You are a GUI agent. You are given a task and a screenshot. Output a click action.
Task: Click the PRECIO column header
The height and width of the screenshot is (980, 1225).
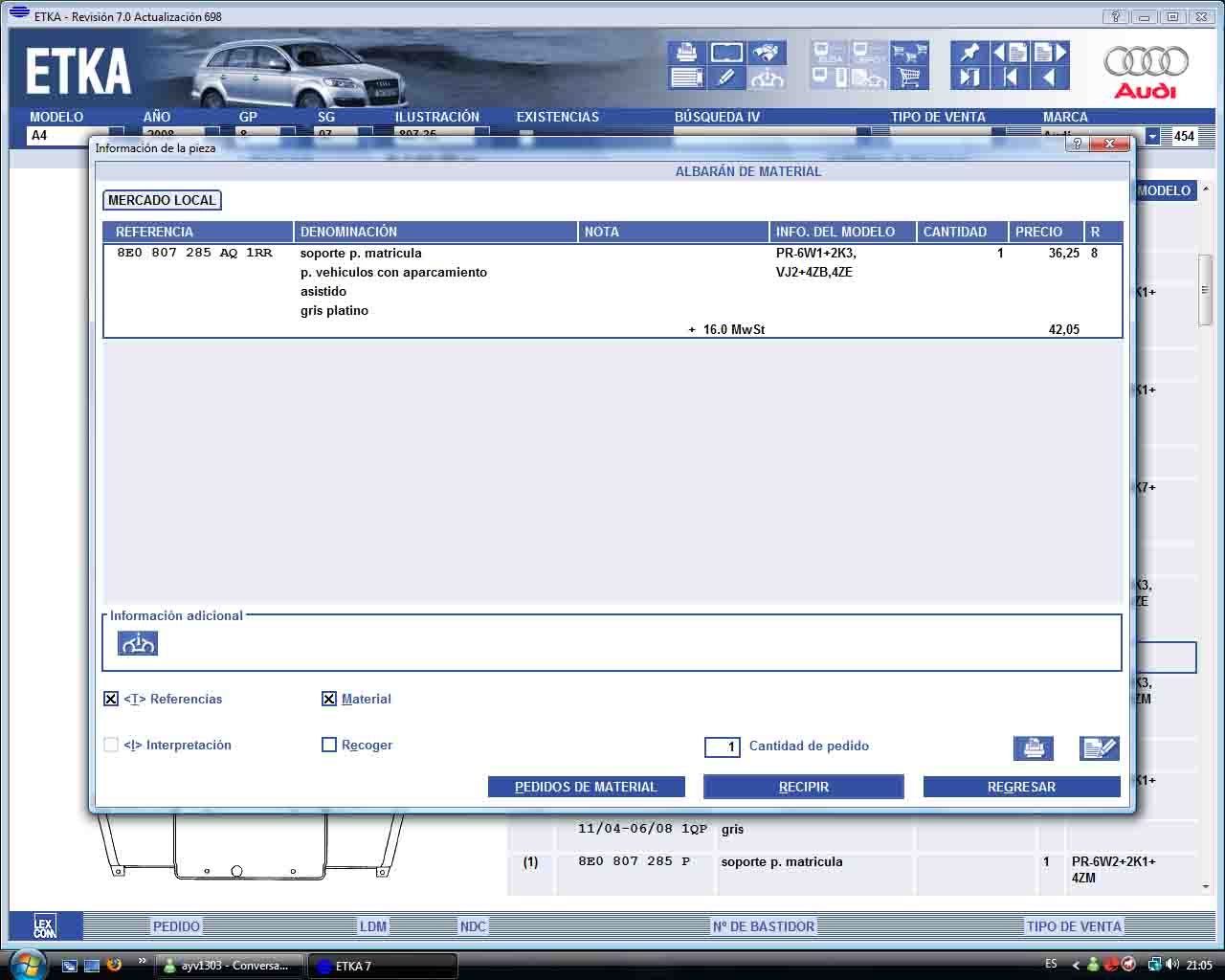pyautogui.click(x=1045, y=232)
